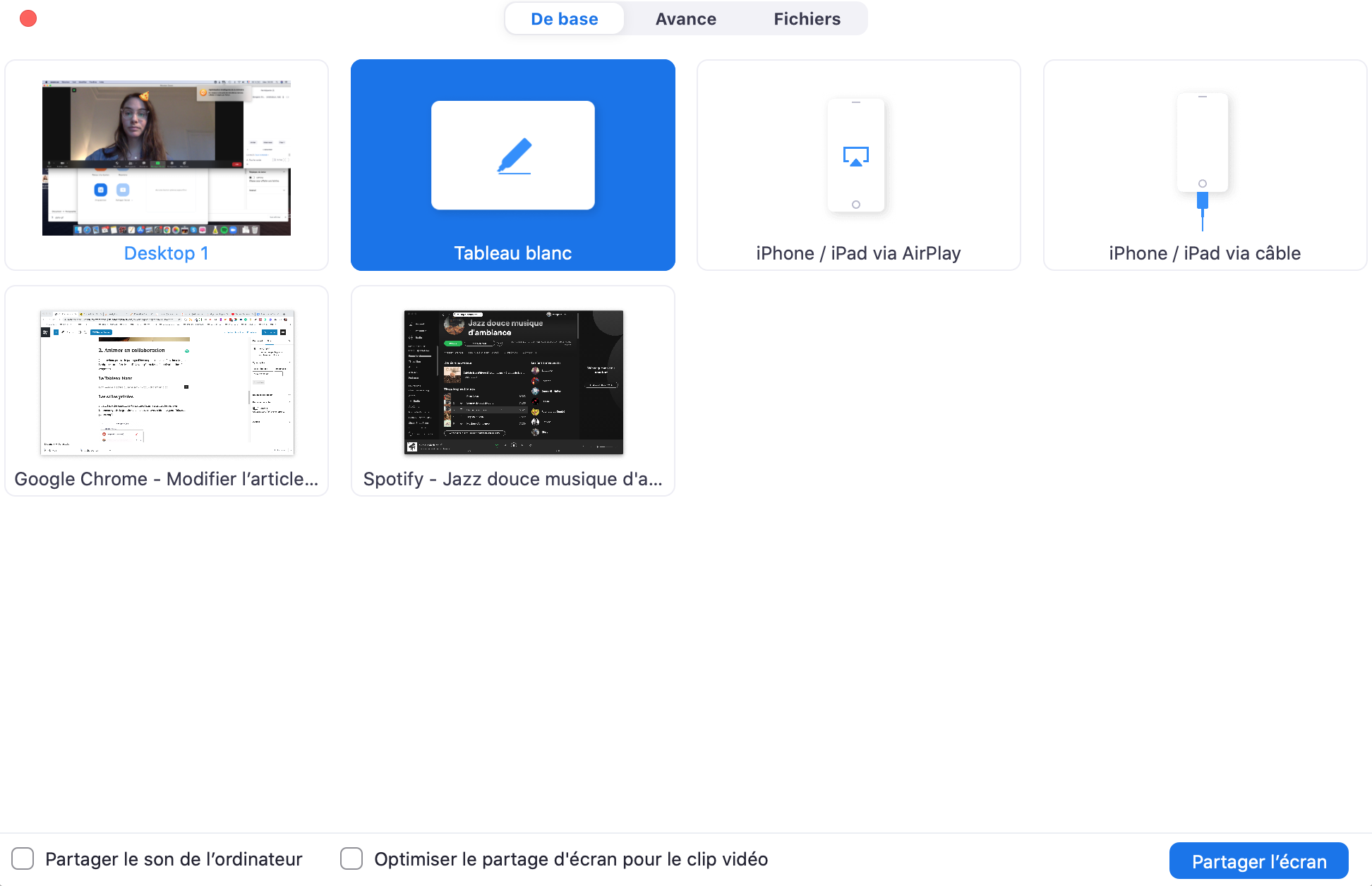Check Optimiser le partage pour clip vidéo

click(x=351, y=858)
